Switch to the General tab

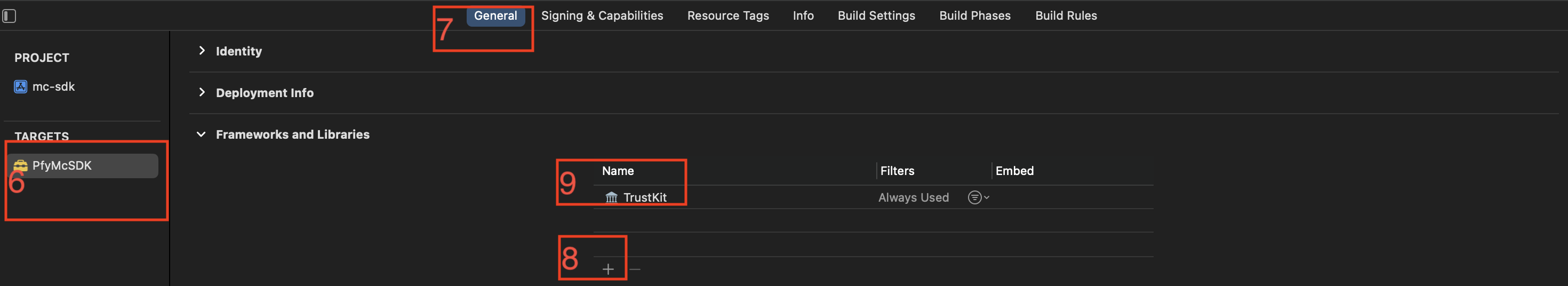pos(495,16)
